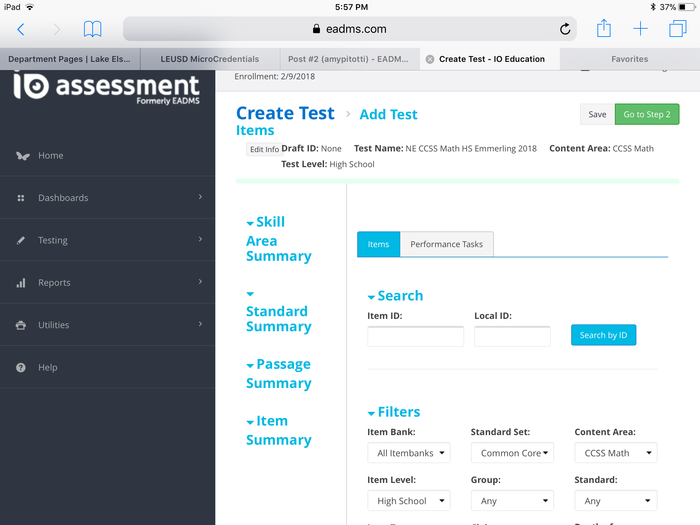Focus the Item ID input field

click(415, 336)
